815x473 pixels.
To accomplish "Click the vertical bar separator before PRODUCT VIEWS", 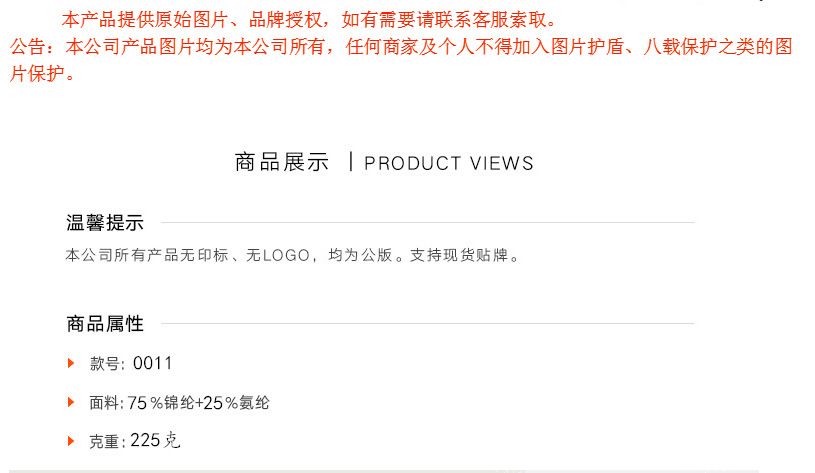I will pos(351,161).
